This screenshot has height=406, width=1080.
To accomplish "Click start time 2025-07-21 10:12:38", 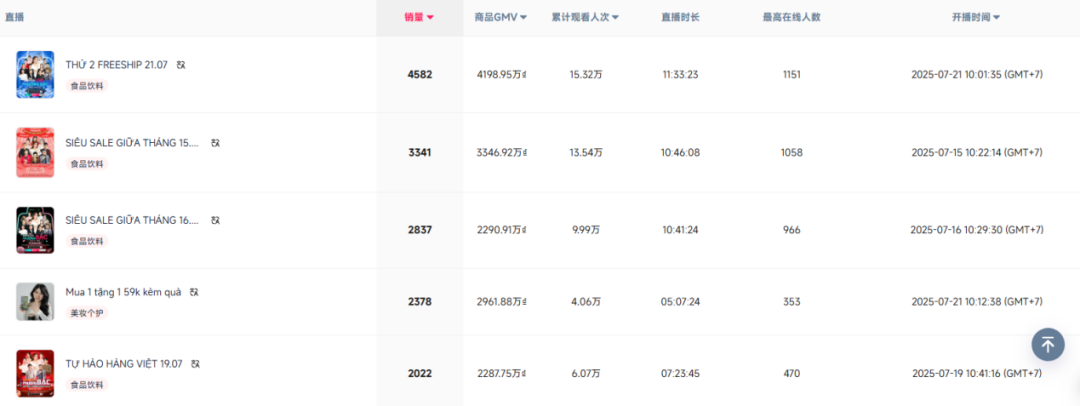I will pyautogui.click(x=977, y=301).
